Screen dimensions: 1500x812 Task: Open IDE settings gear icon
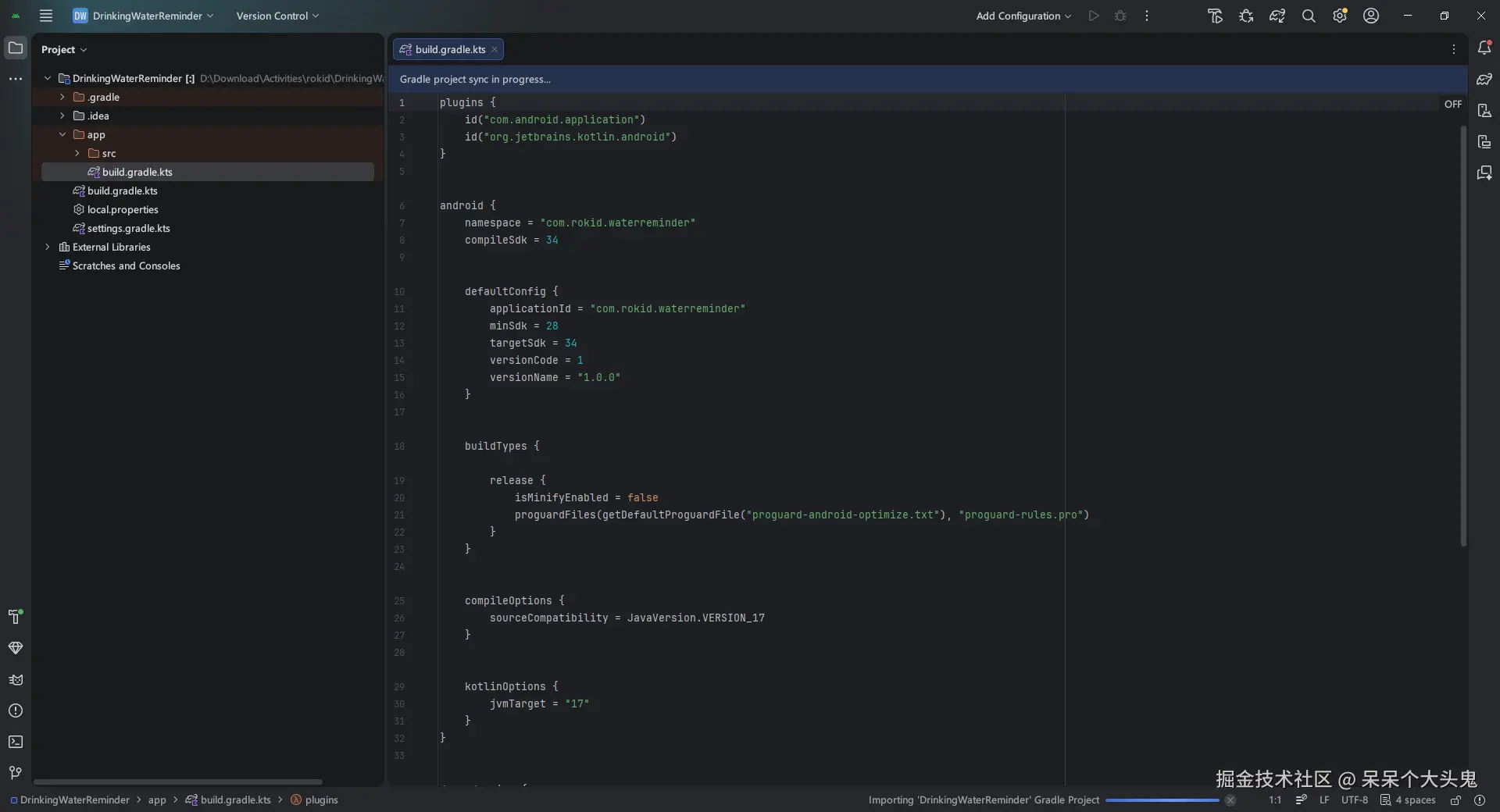point(1340,16)
